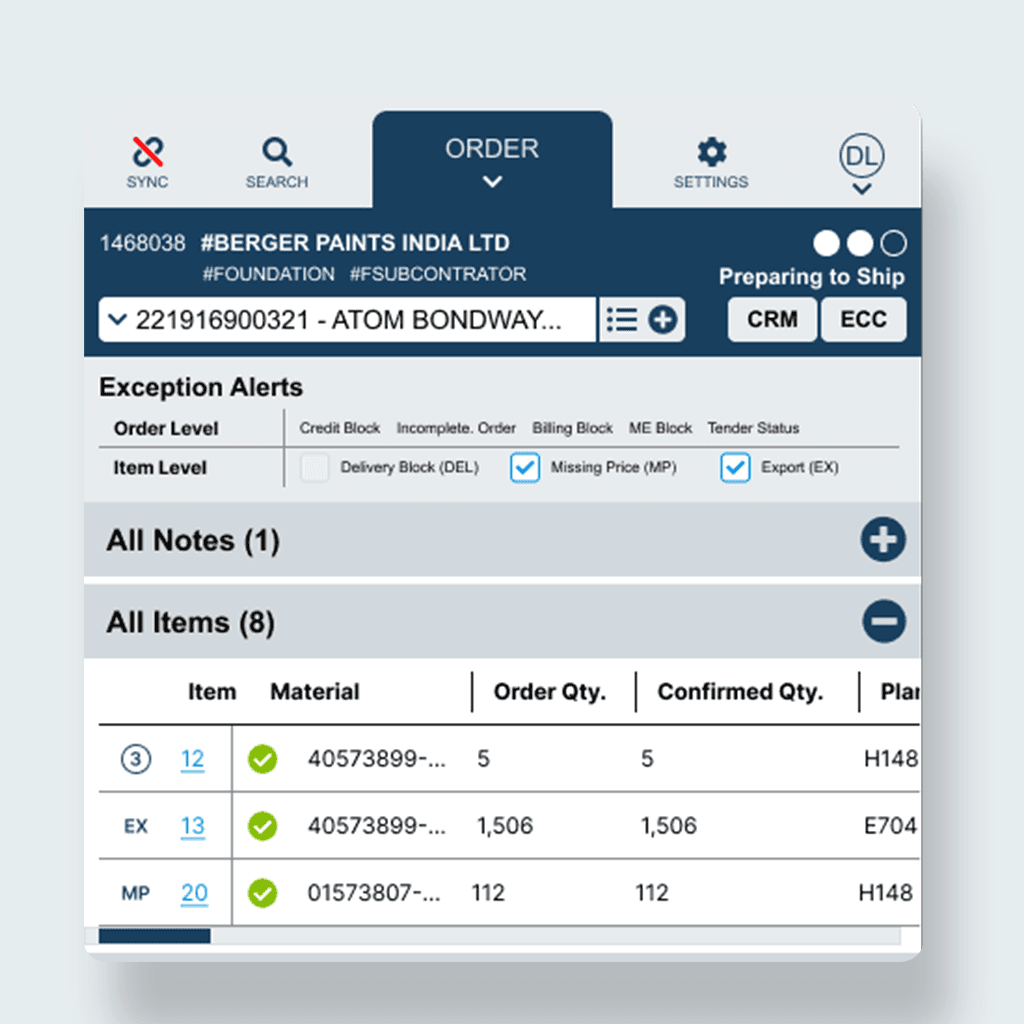
Task: Click the #FOUNDATION tag
Action: tap(268, 274)
